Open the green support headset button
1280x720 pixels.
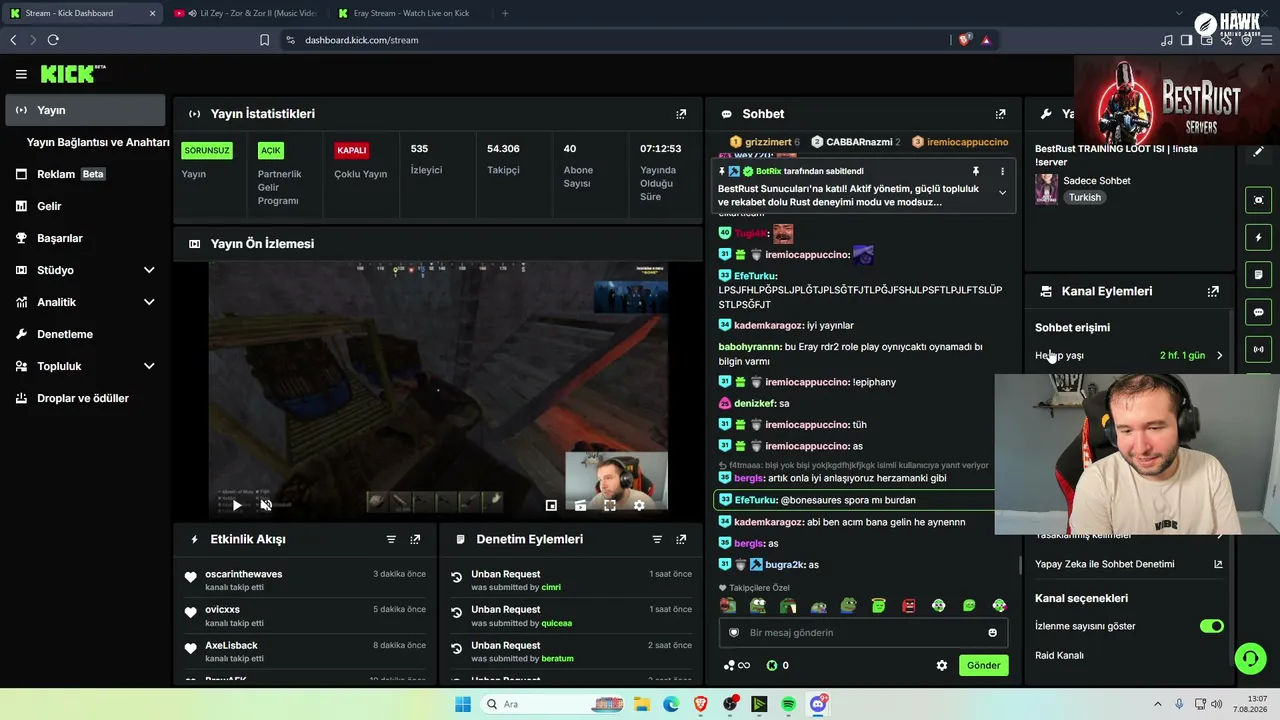click(1250, 658)
